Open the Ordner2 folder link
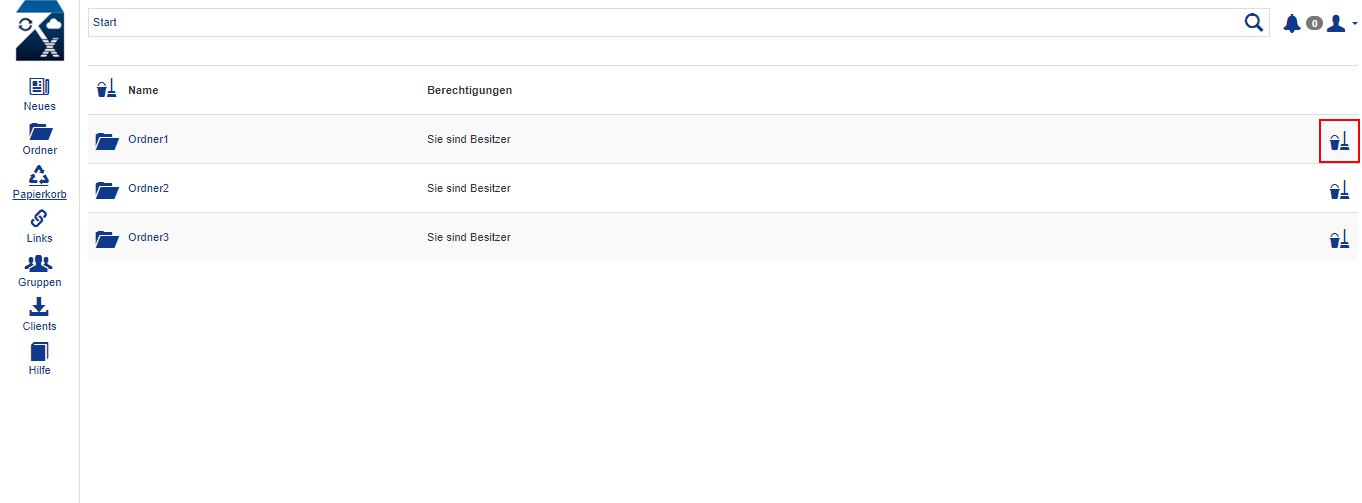 pos(148,188)
